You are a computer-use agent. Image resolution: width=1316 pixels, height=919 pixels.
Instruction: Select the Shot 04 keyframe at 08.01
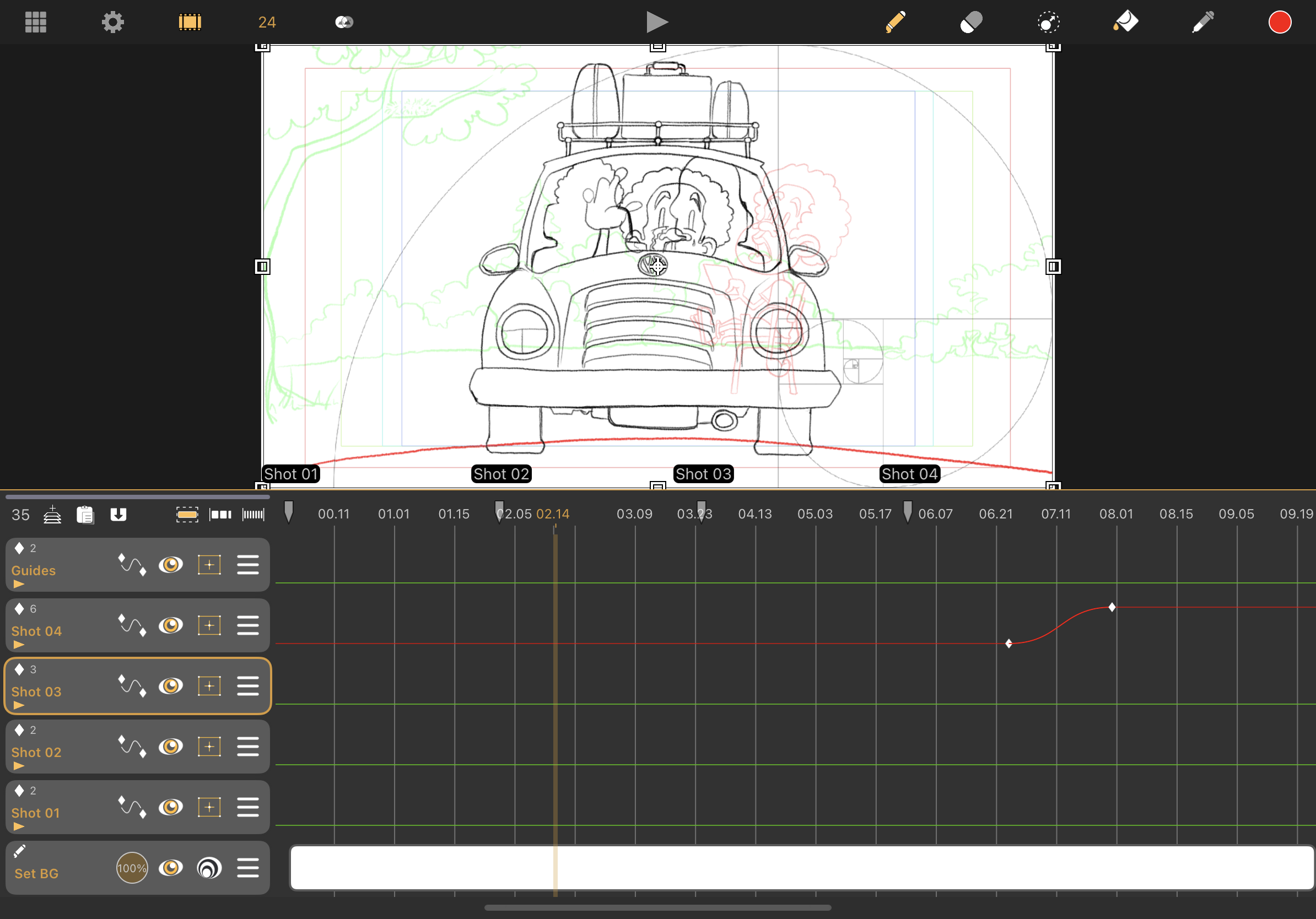[1112, 607]
